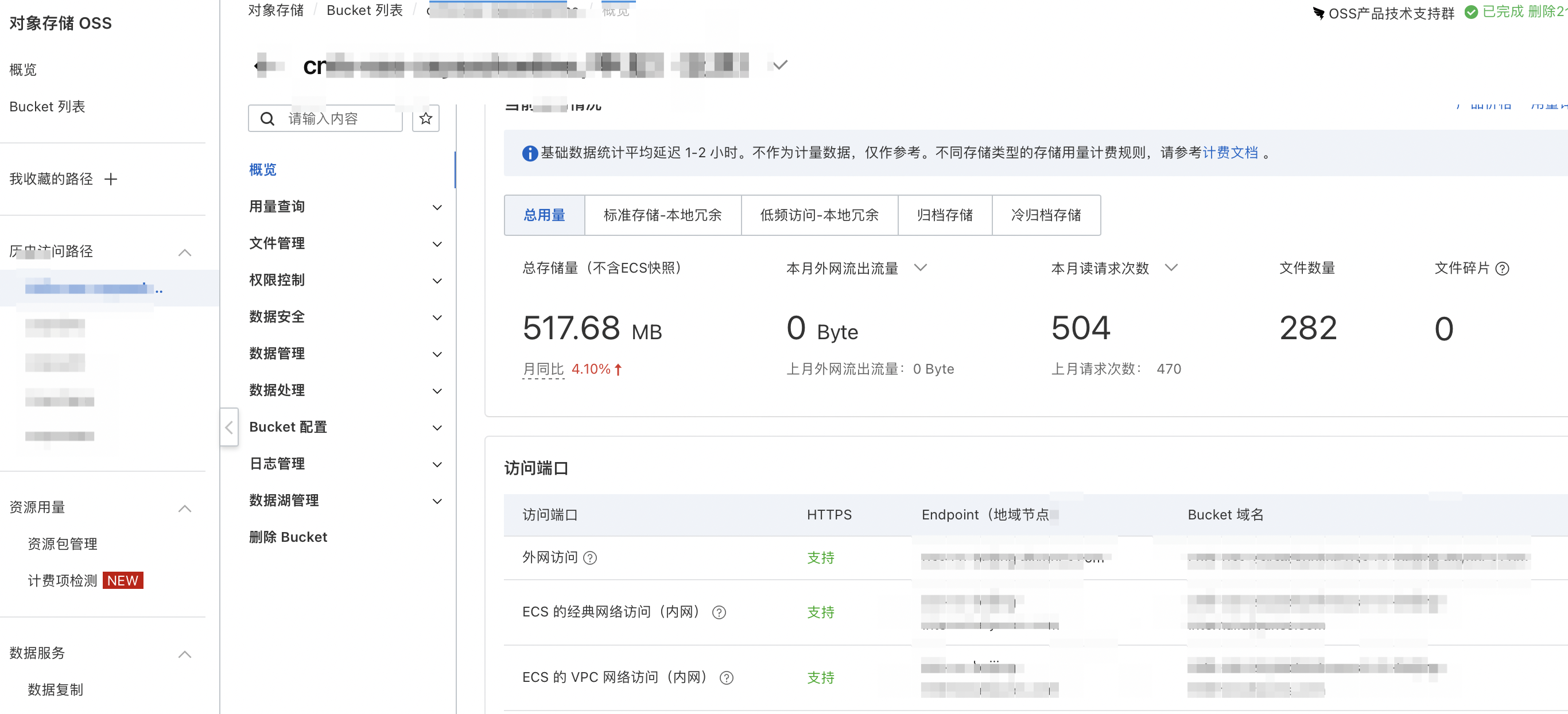Collapse the 资源用量 section
1568x714 pixels.
coord(184,509)
